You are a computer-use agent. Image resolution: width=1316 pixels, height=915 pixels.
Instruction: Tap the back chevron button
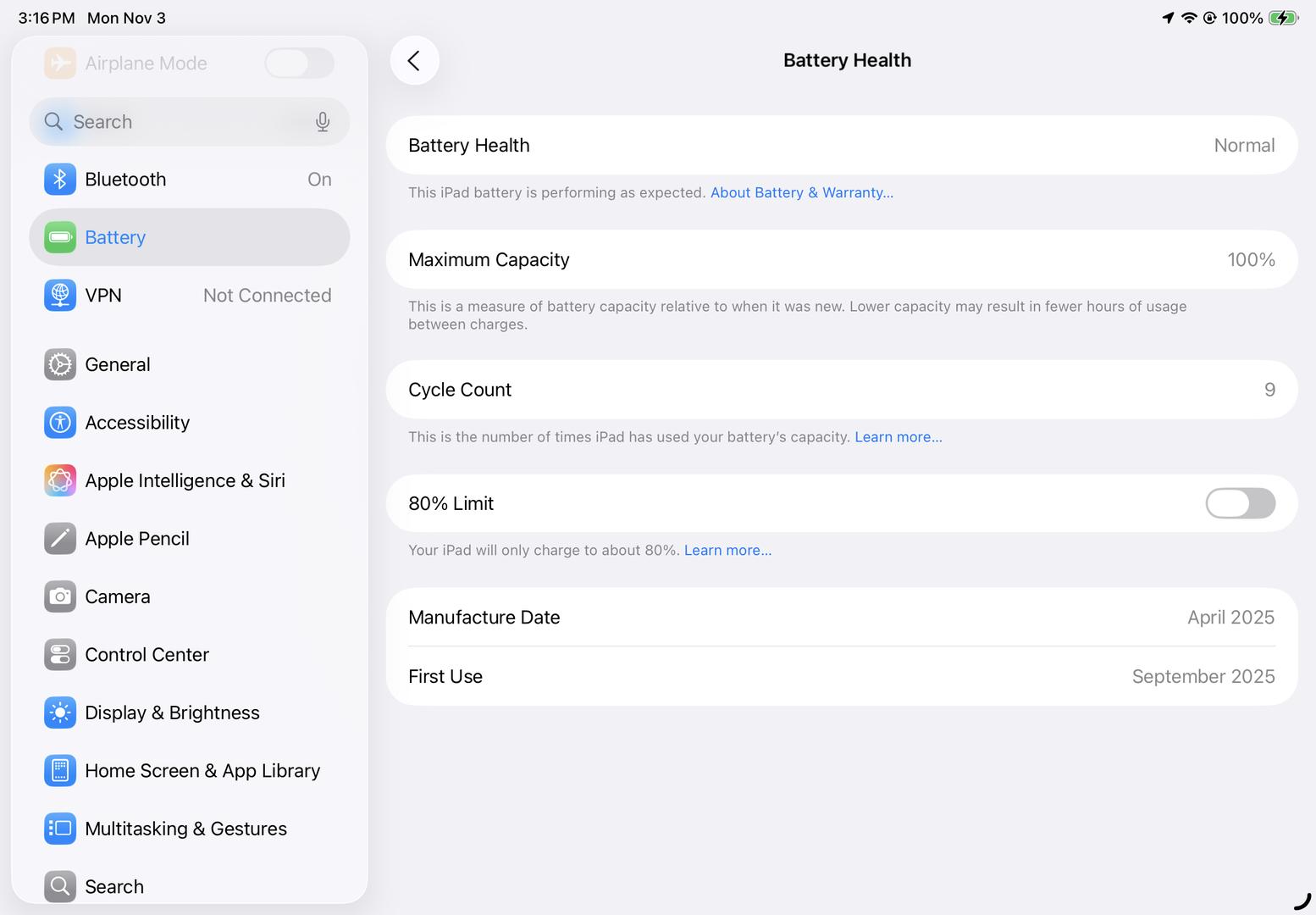pyautogui.click(x=414, y=60)
